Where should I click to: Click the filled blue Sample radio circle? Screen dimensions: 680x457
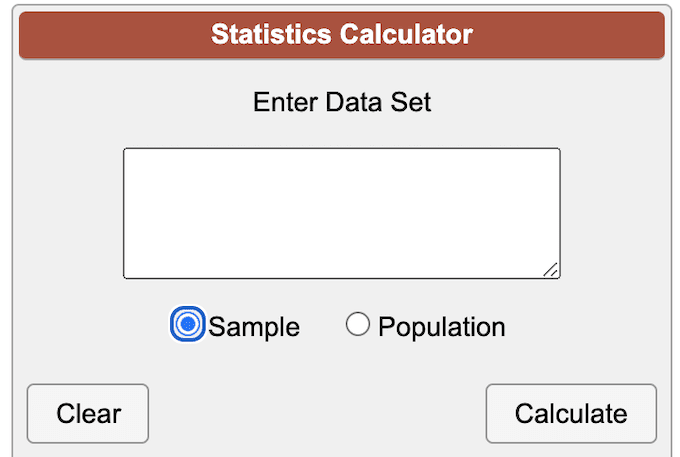click(x=187, y=324)
